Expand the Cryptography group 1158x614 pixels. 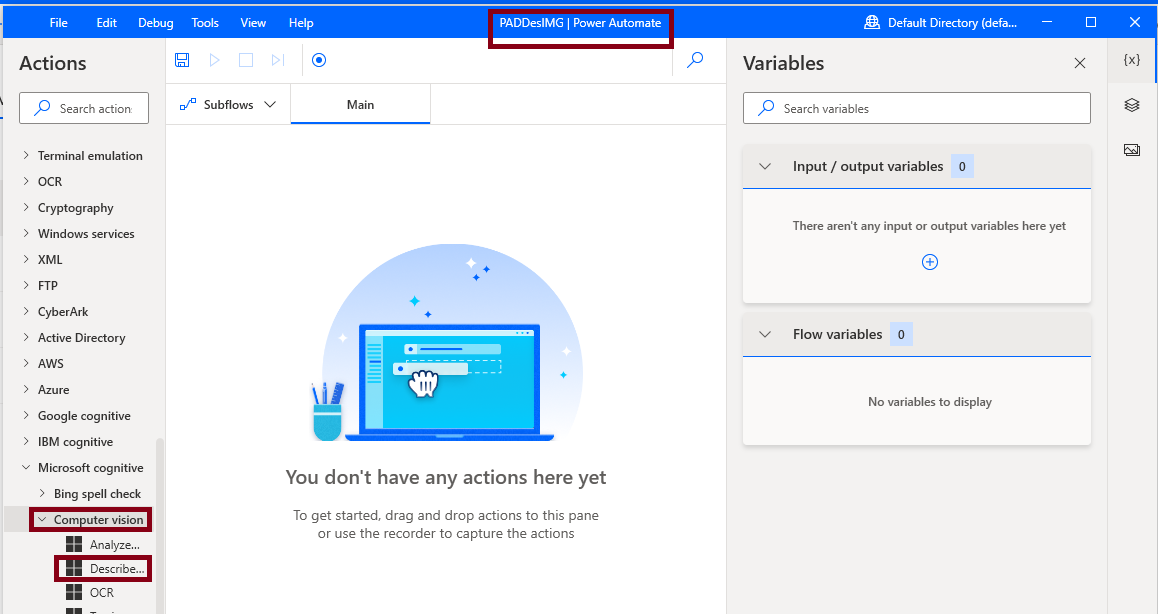(x=27, y=208)
